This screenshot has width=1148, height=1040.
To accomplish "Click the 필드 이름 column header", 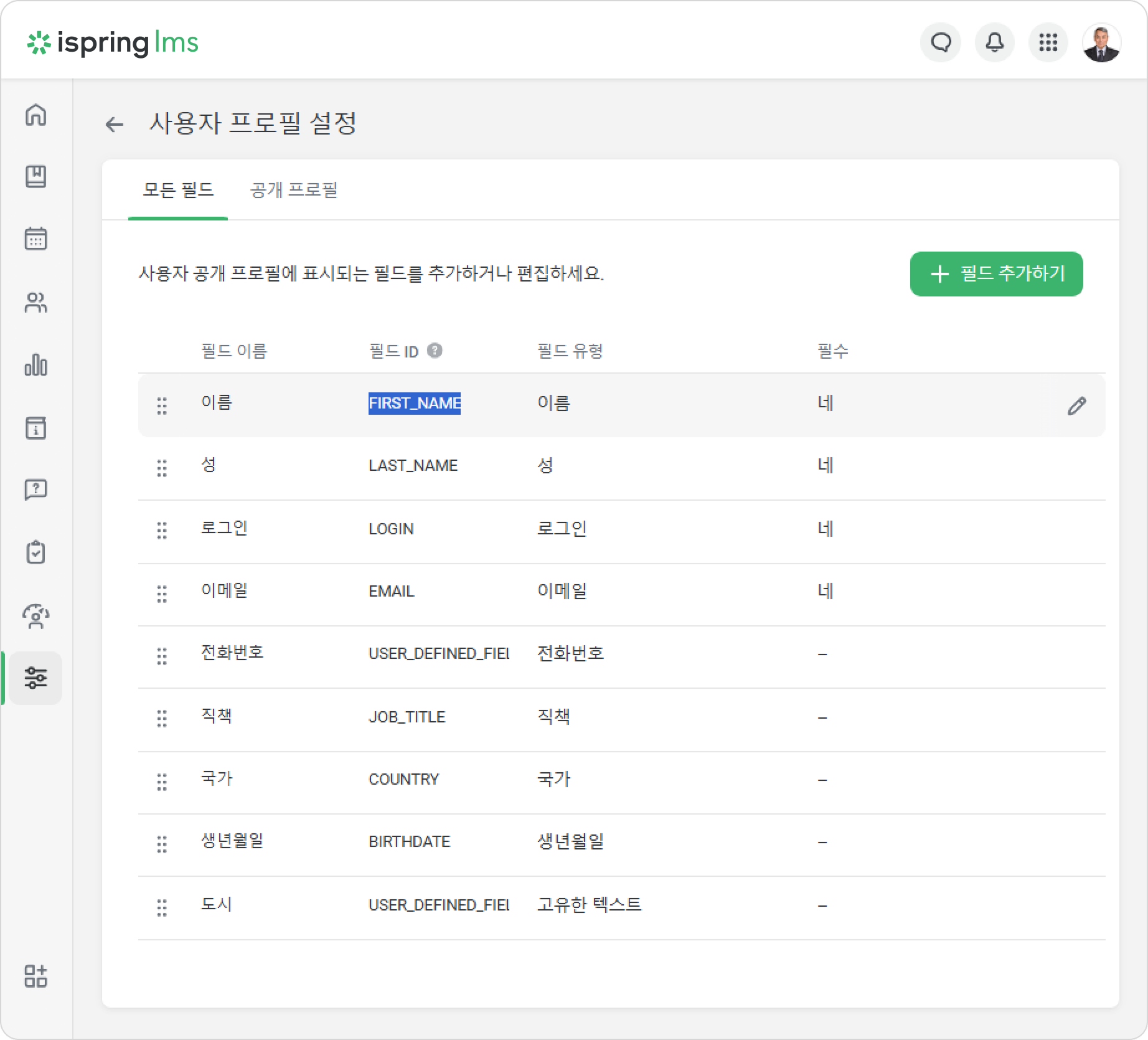I will coord(234,351).
